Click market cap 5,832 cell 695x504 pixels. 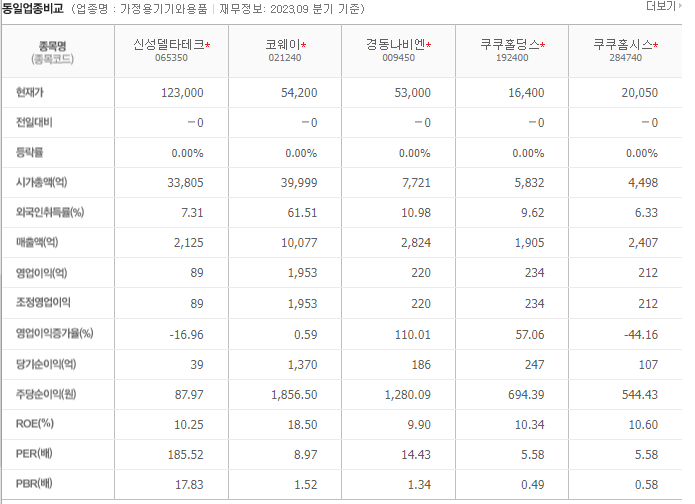click(529, 183)
